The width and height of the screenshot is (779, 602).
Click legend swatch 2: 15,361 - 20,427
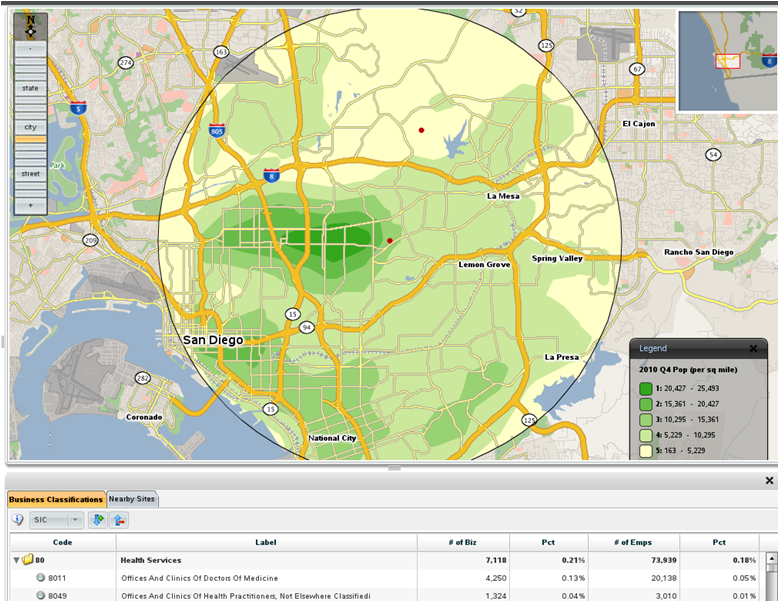click(x=646, y=404)
